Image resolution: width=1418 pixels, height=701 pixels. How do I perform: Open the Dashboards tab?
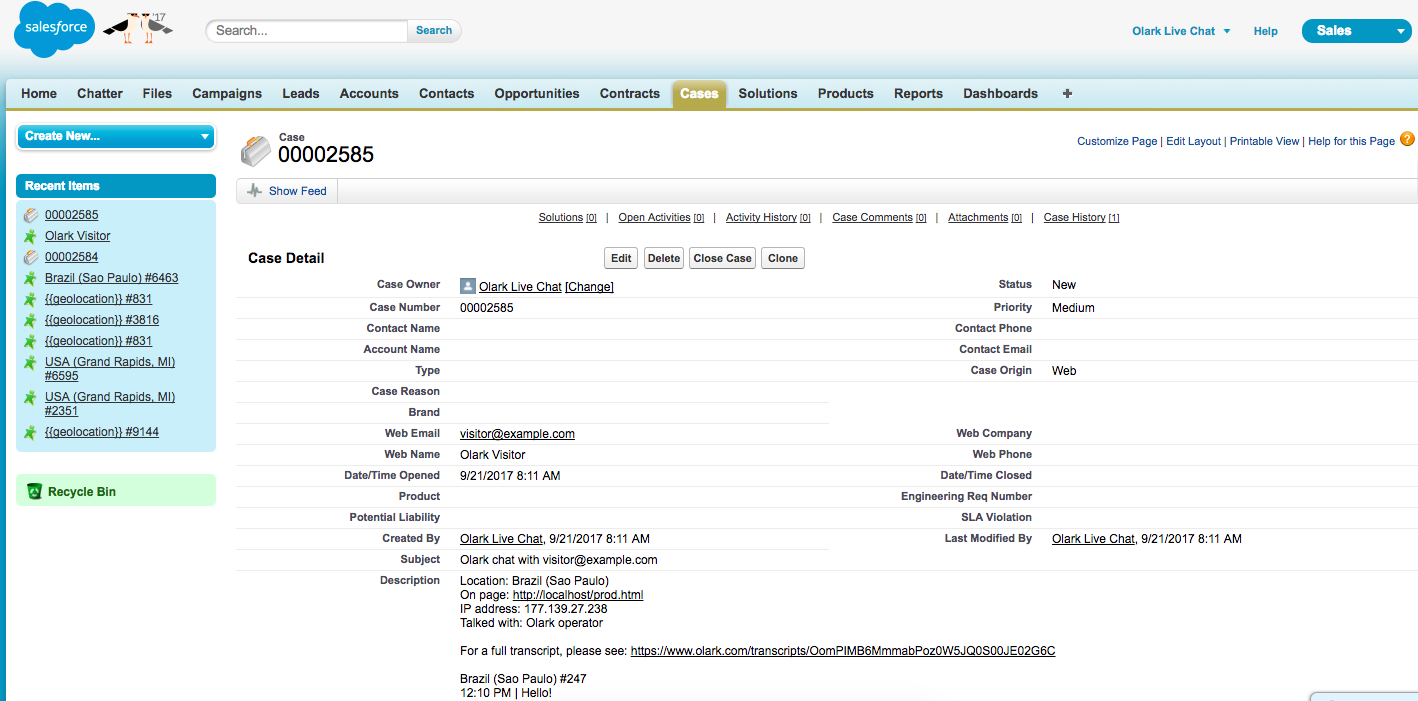(x=1000, y=93)
